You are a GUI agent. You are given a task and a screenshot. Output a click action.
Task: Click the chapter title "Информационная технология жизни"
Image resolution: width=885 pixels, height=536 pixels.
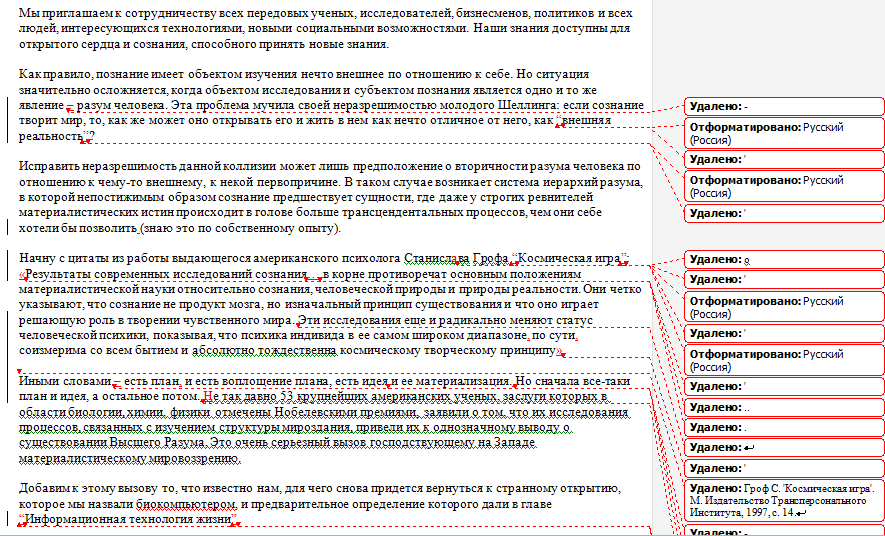click(x=129, y=519)
